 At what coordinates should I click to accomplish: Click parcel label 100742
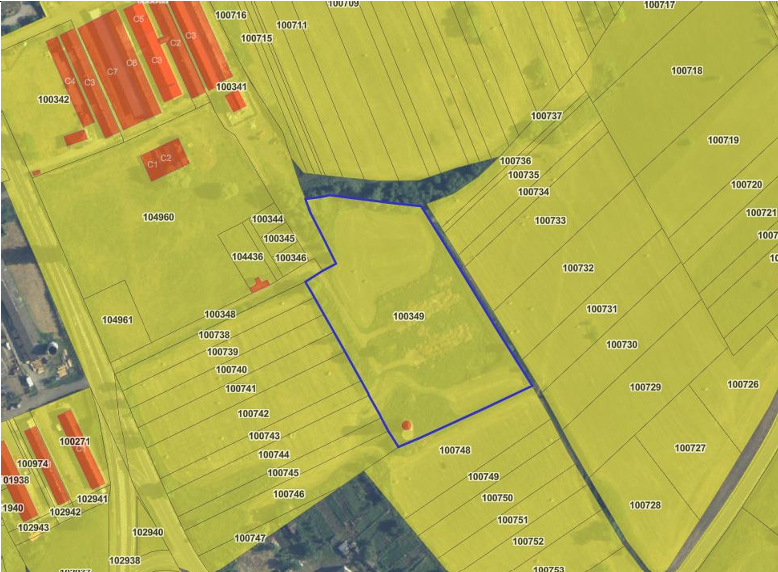coord(253,413)
